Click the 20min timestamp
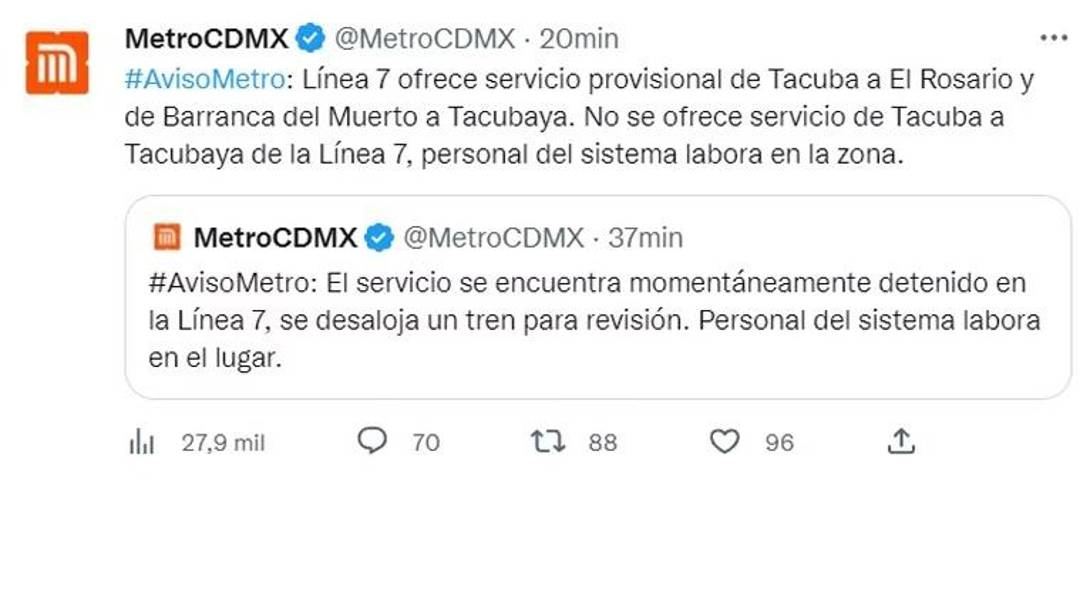 point(578,39)
